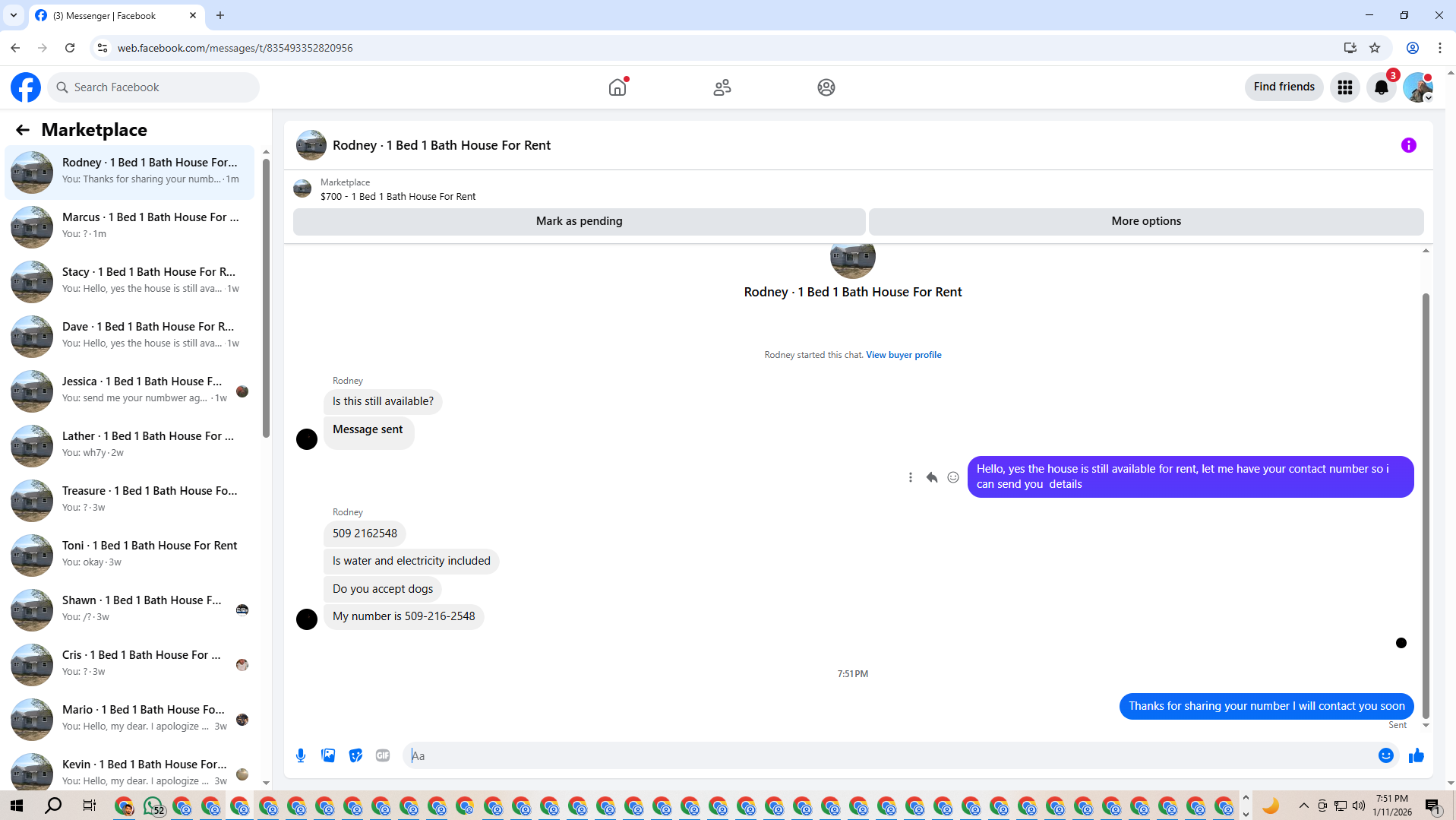1456x820 pixels.
Task: Open the Jessica conversation
Action: pyautogui.click(x=130, y=391)
